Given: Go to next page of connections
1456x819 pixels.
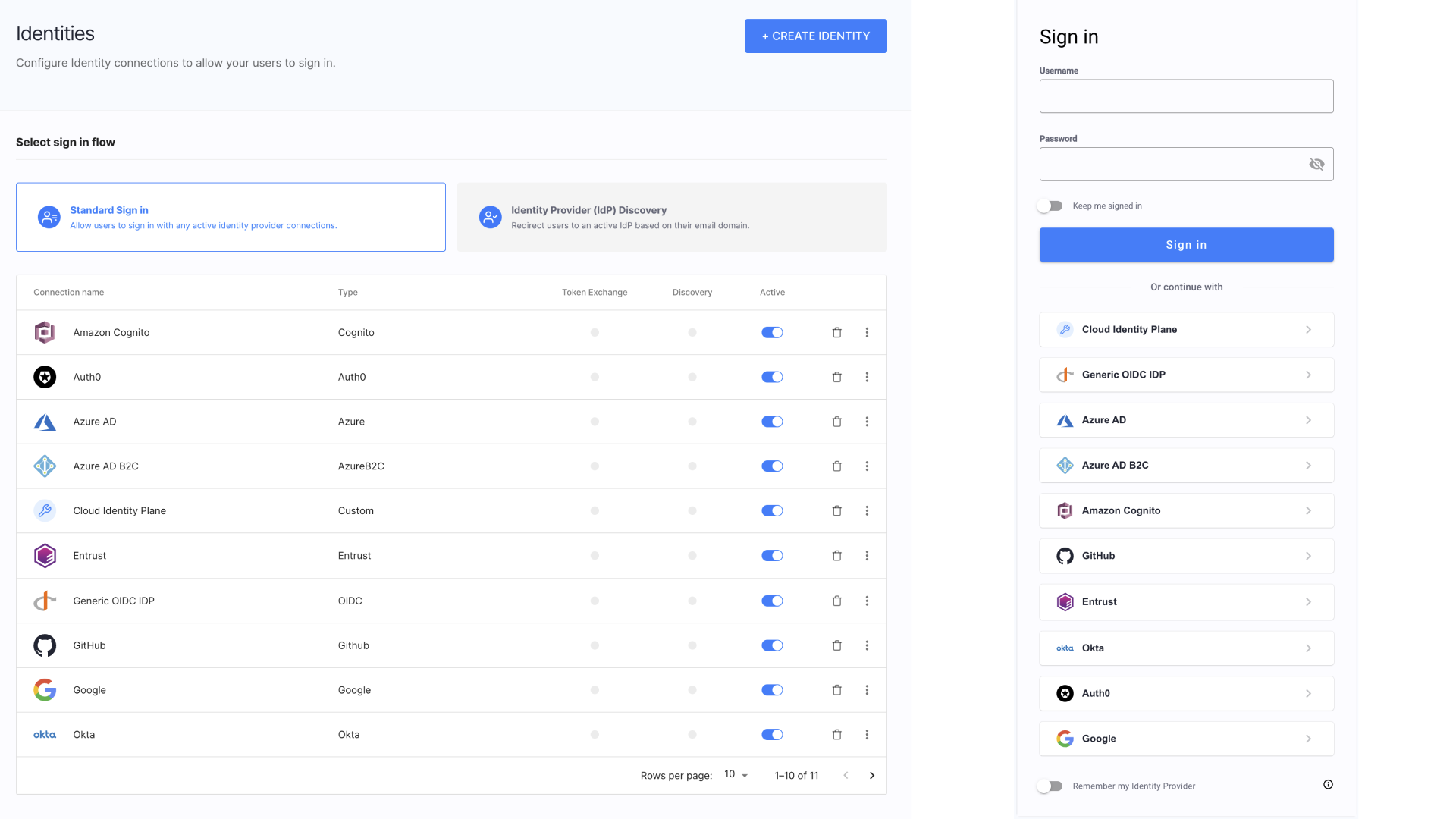Looking at the screenshot, I should tap(872, 776).
